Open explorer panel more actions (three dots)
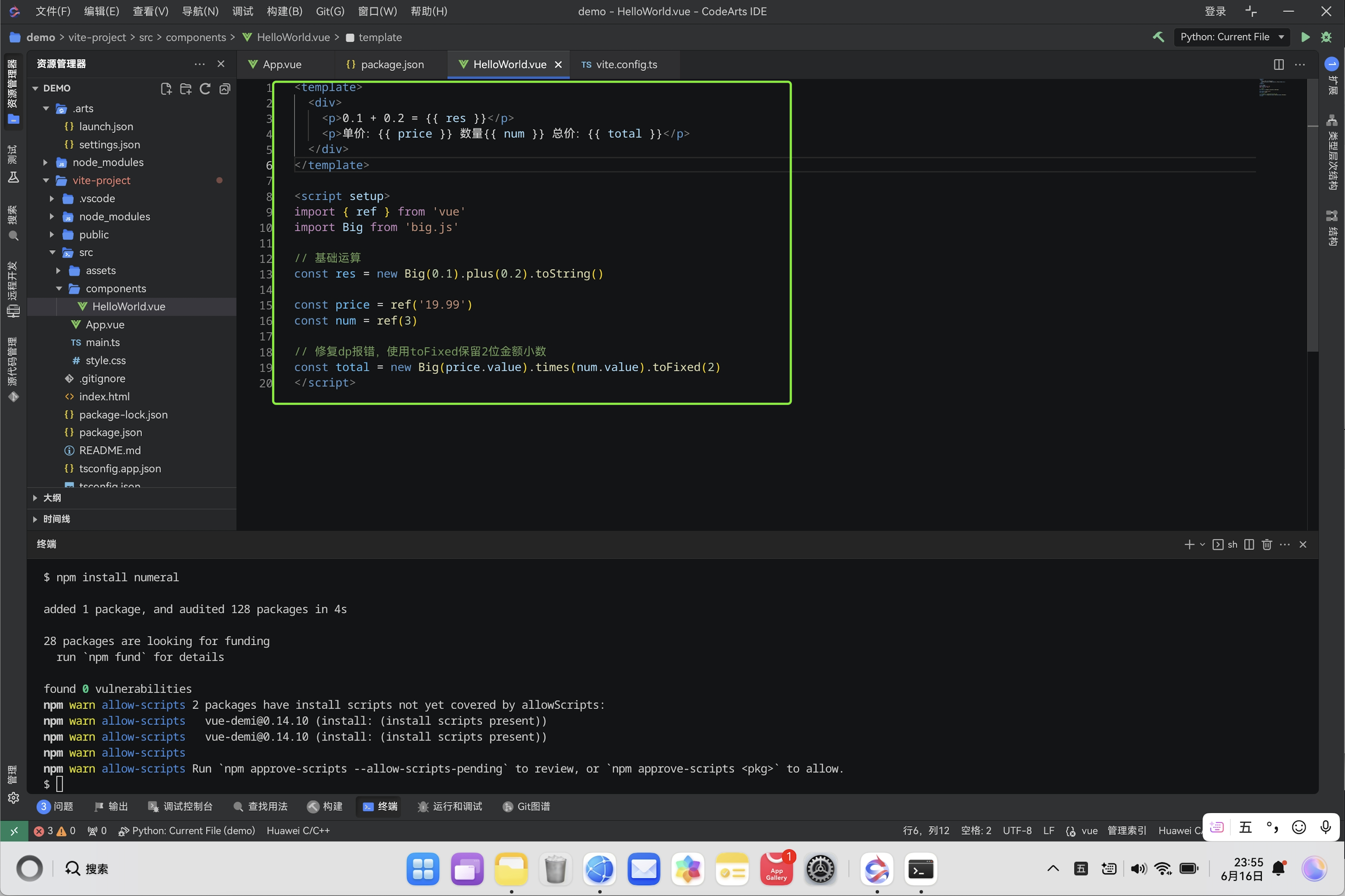The width and height of the screenshot is (1345, 896). click(199, 64)
